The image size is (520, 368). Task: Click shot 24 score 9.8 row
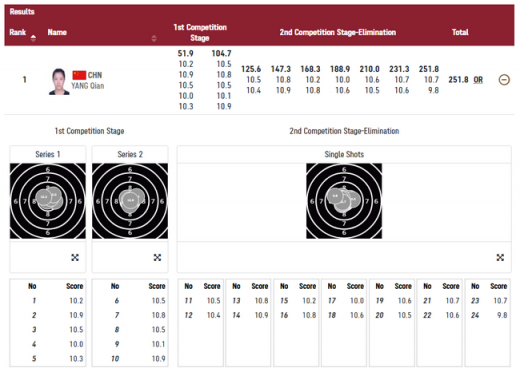[488, 315]
